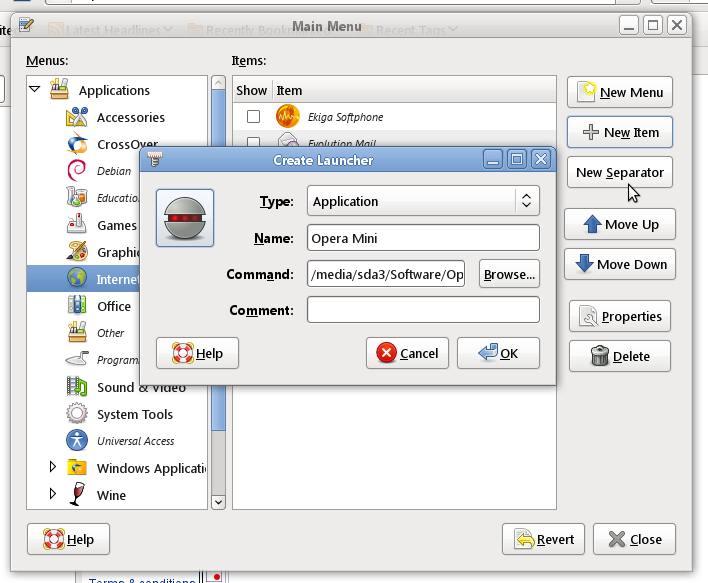Click Close in the Main Menu window

[634, 539]
